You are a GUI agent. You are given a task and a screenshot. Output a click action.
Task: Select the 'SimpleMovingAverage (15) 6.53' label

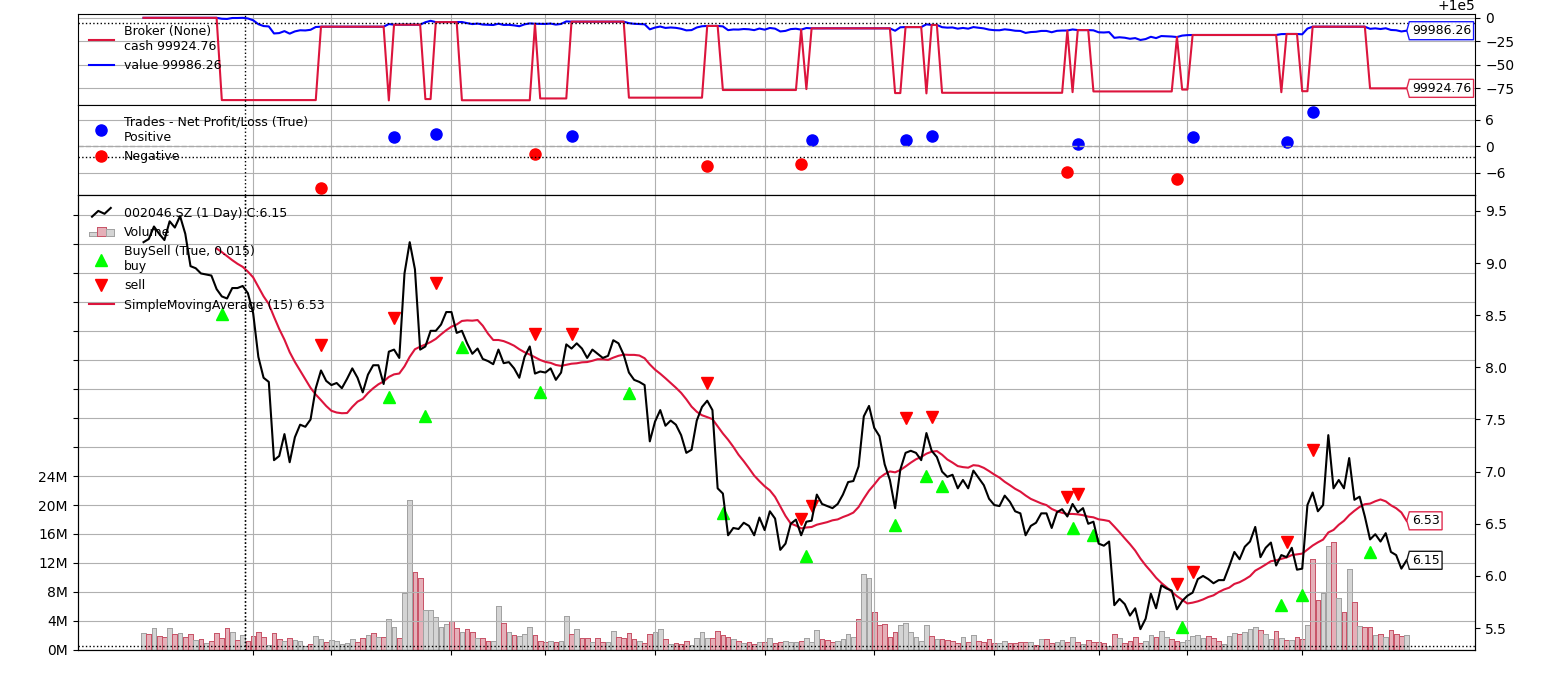pyautogui.click(x=224, y=305)
